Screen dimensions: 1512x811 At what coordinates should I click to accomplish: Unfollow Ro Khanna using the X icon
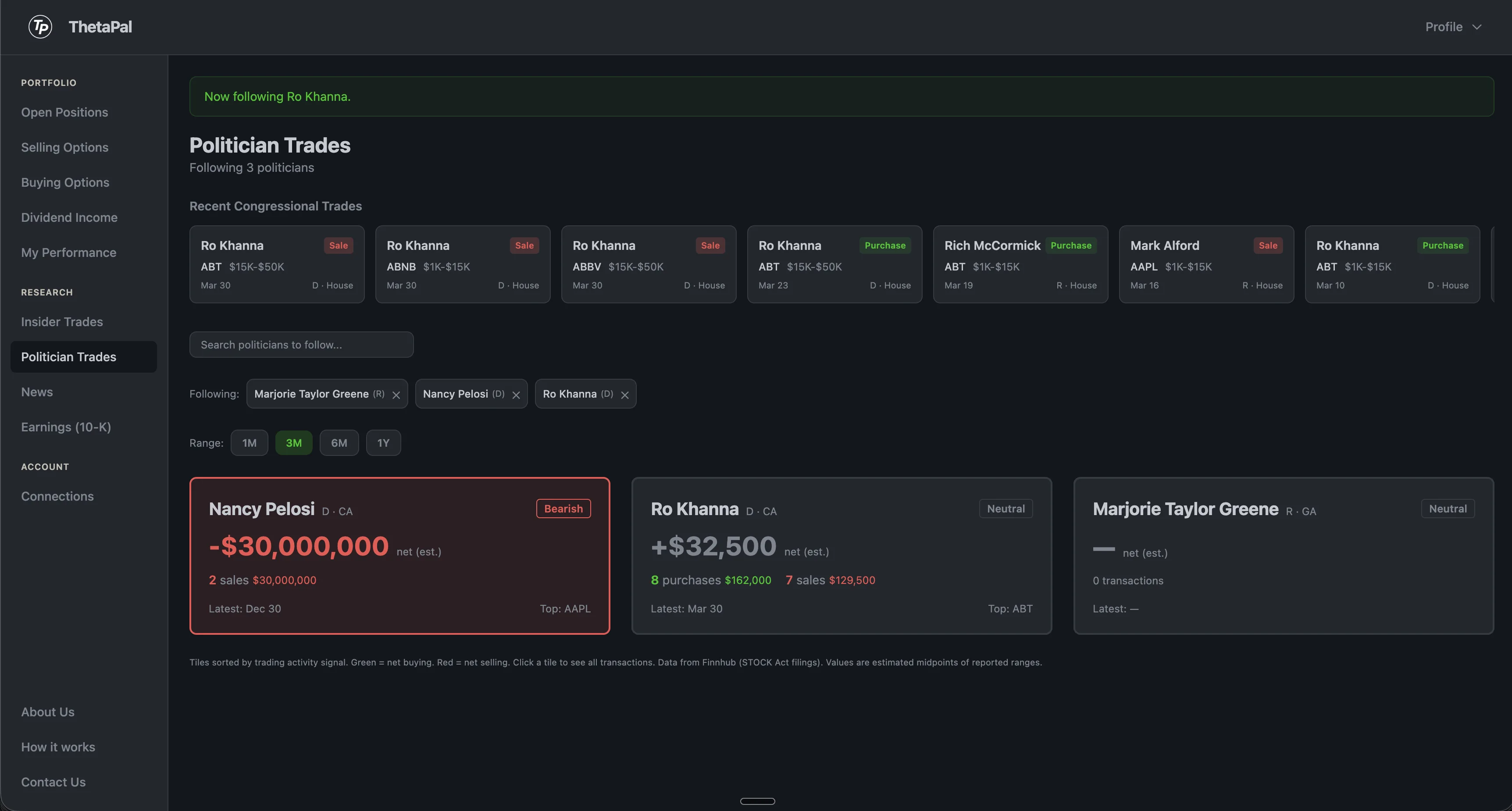624,395
